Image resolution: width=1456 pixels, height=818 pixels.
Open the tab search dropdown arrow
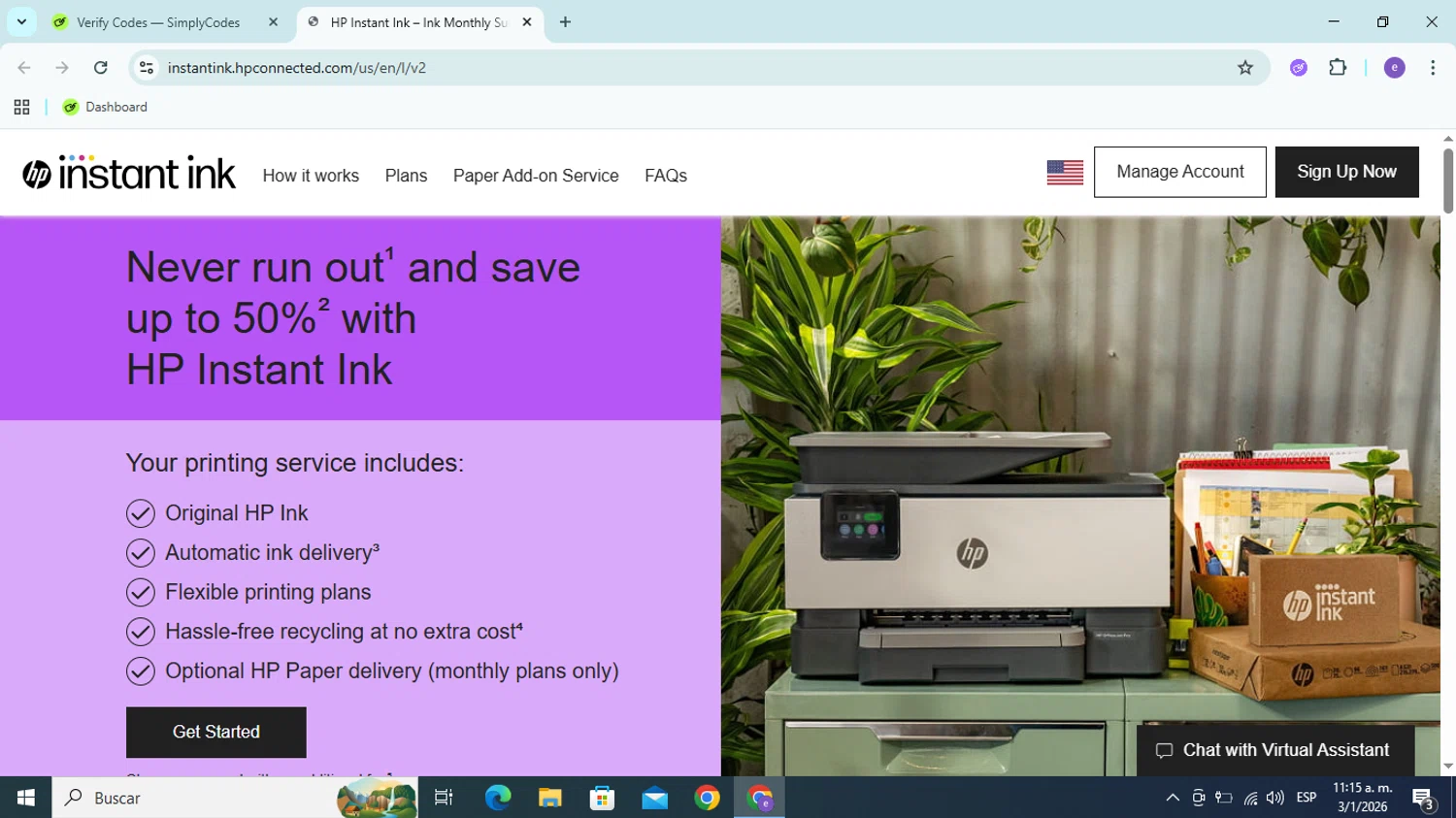pyautogui.click(x=21, y=22)
